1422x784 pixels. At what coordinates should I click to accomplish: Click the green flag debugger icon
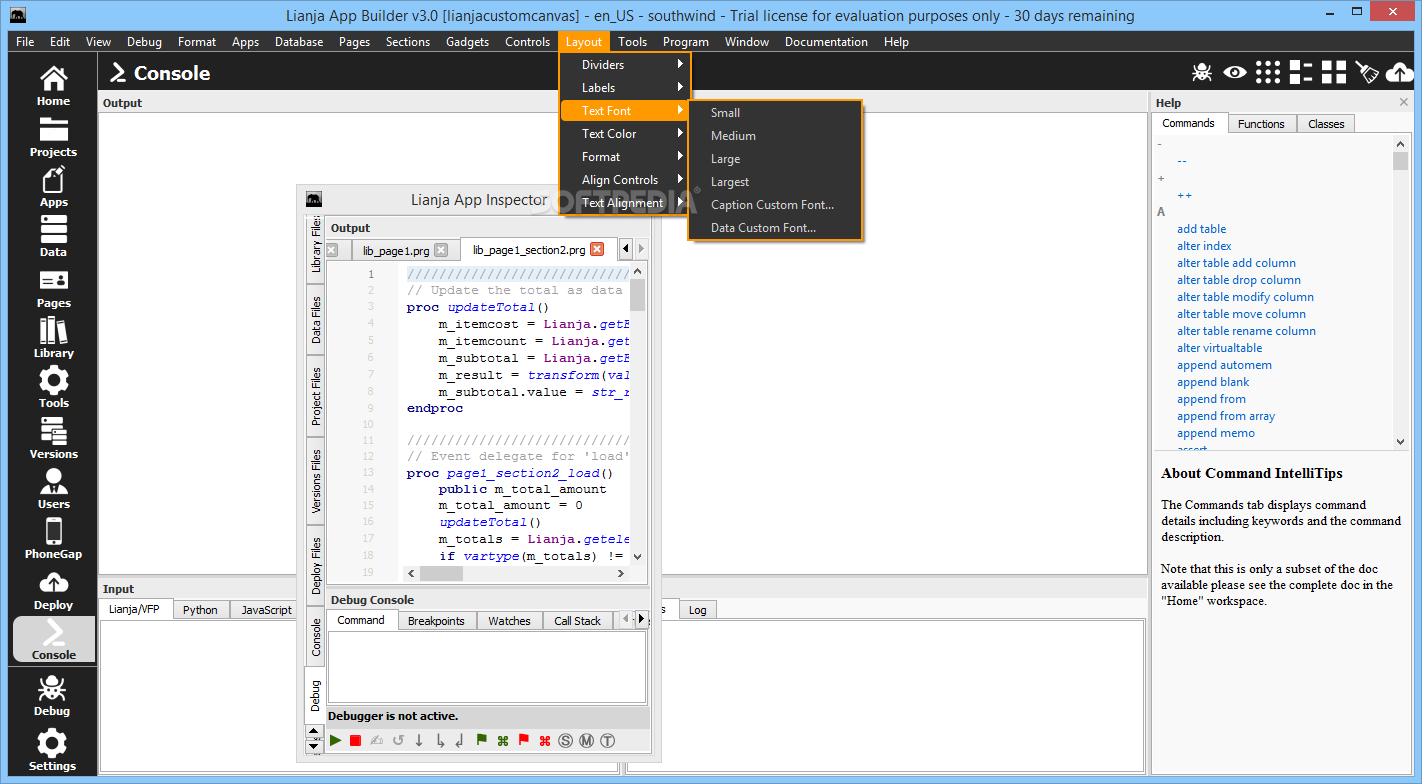coord(482,741)
